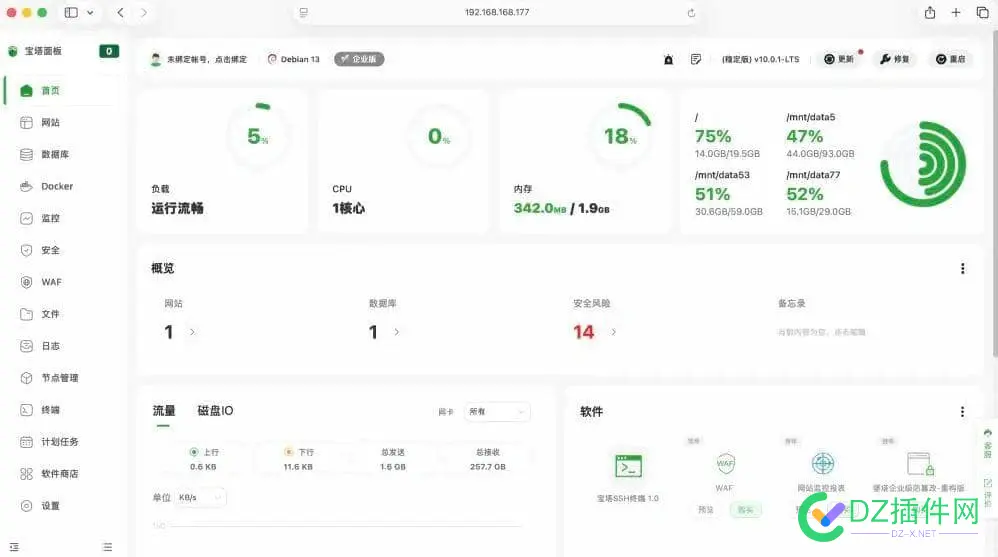Click the /mnt/data53 51% usage entry
The width and height of the screenshot is (998, 557).
coord(728,193)
